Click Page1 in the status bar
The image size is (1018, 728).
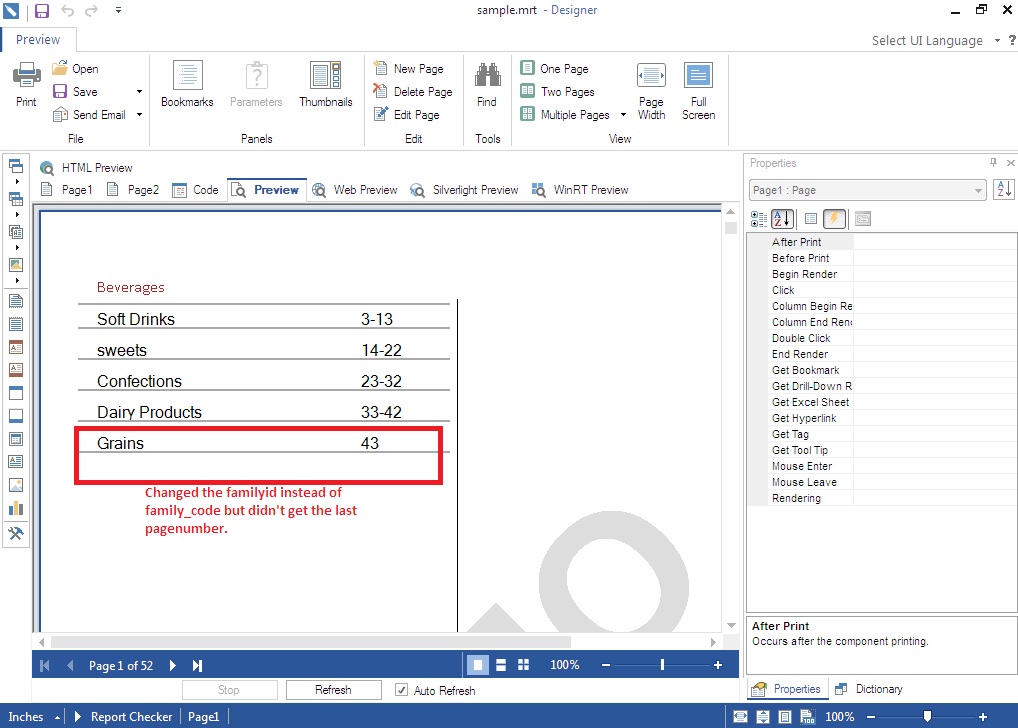[203, 717]
